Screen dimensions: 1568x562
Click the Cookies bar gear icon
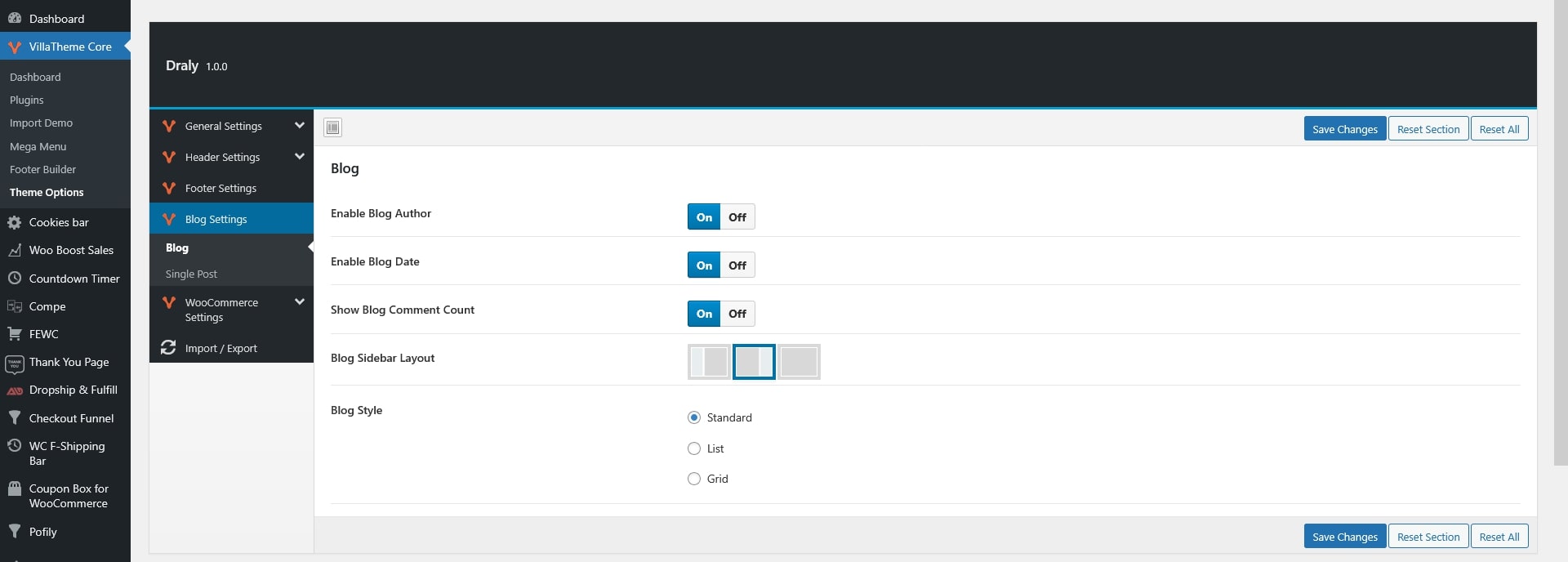15,222
